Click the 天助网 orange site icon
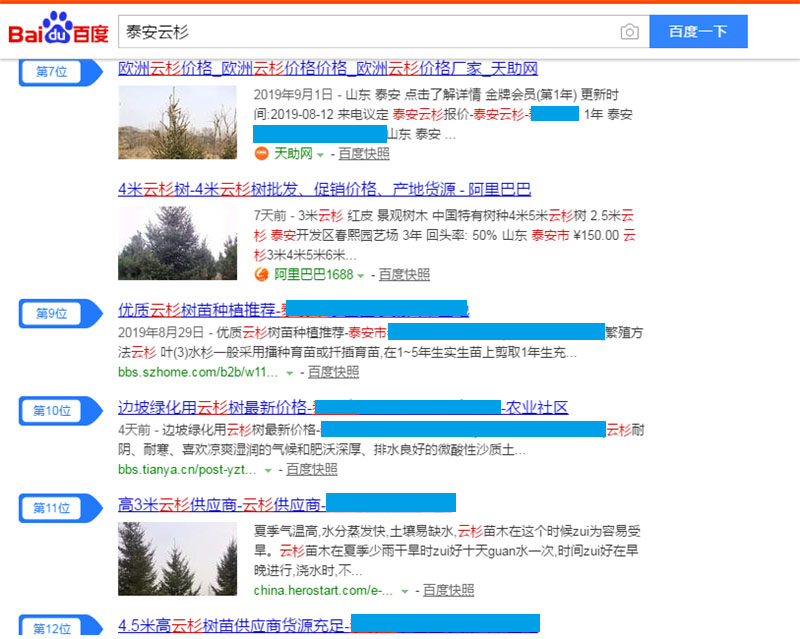The image size is (800, 639). 261,154
